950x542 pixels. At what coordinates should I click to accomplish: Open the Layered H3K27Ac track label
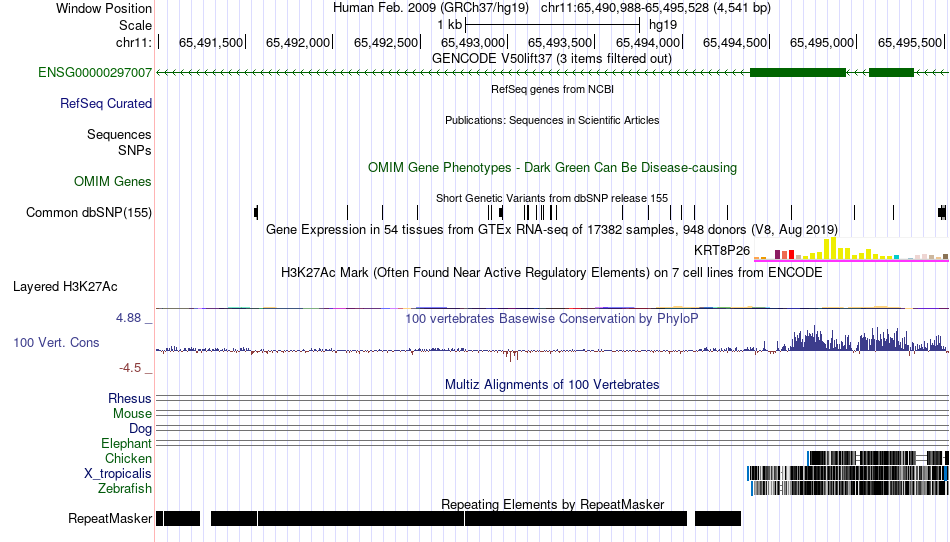tap(65, 286)
